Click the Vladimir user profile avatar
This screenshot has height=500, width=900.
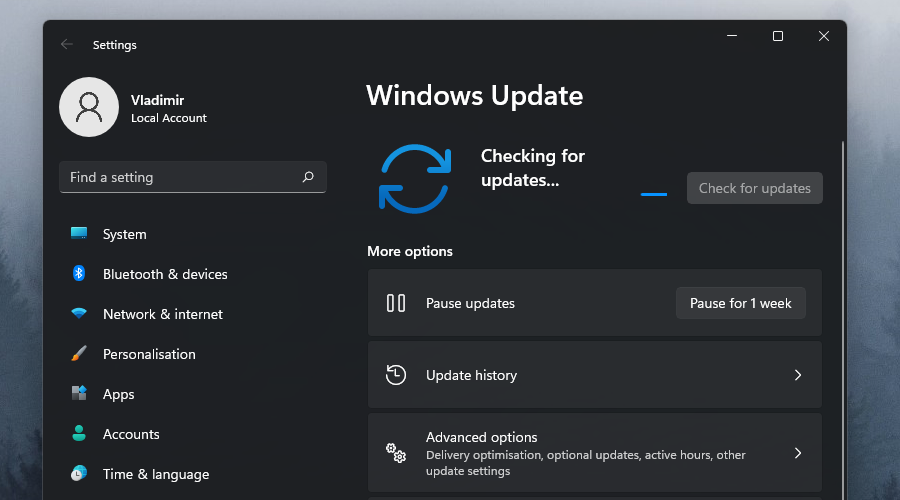(x=89, y=107)
